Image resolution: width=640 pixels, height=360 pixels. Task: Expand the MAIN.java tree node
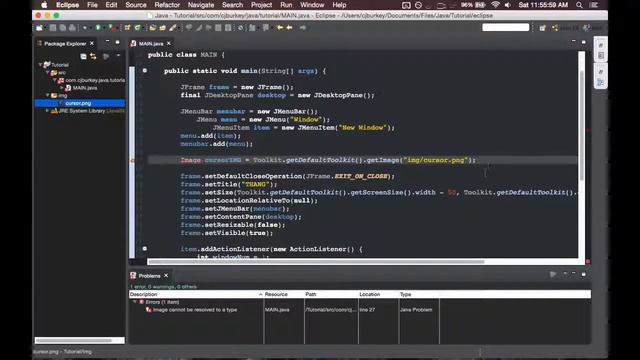tap(62, 88)
